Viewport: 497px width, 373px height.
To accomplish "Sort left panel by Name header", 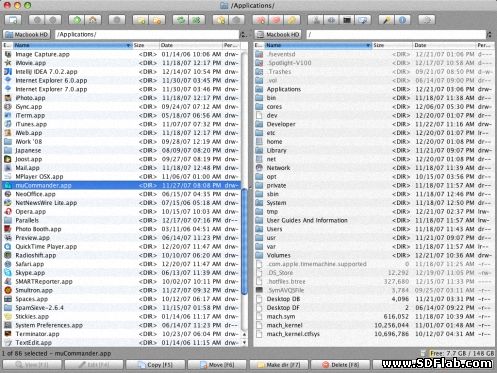I will [72, 45].
